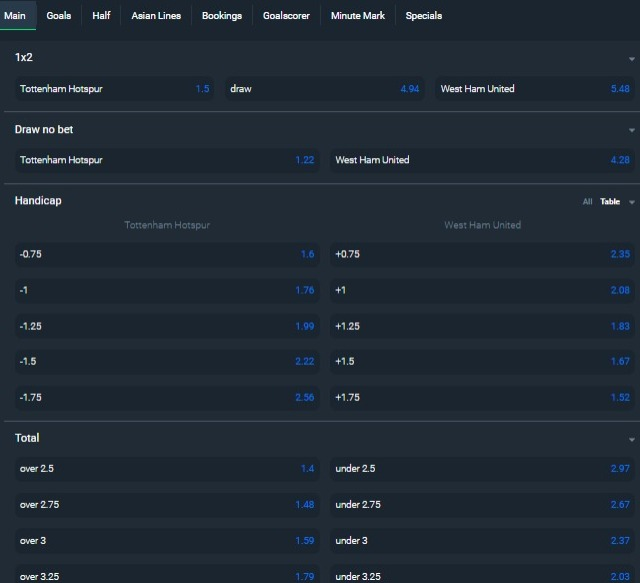Pick handicap -1.75 at 2.56

pos(167,398)
